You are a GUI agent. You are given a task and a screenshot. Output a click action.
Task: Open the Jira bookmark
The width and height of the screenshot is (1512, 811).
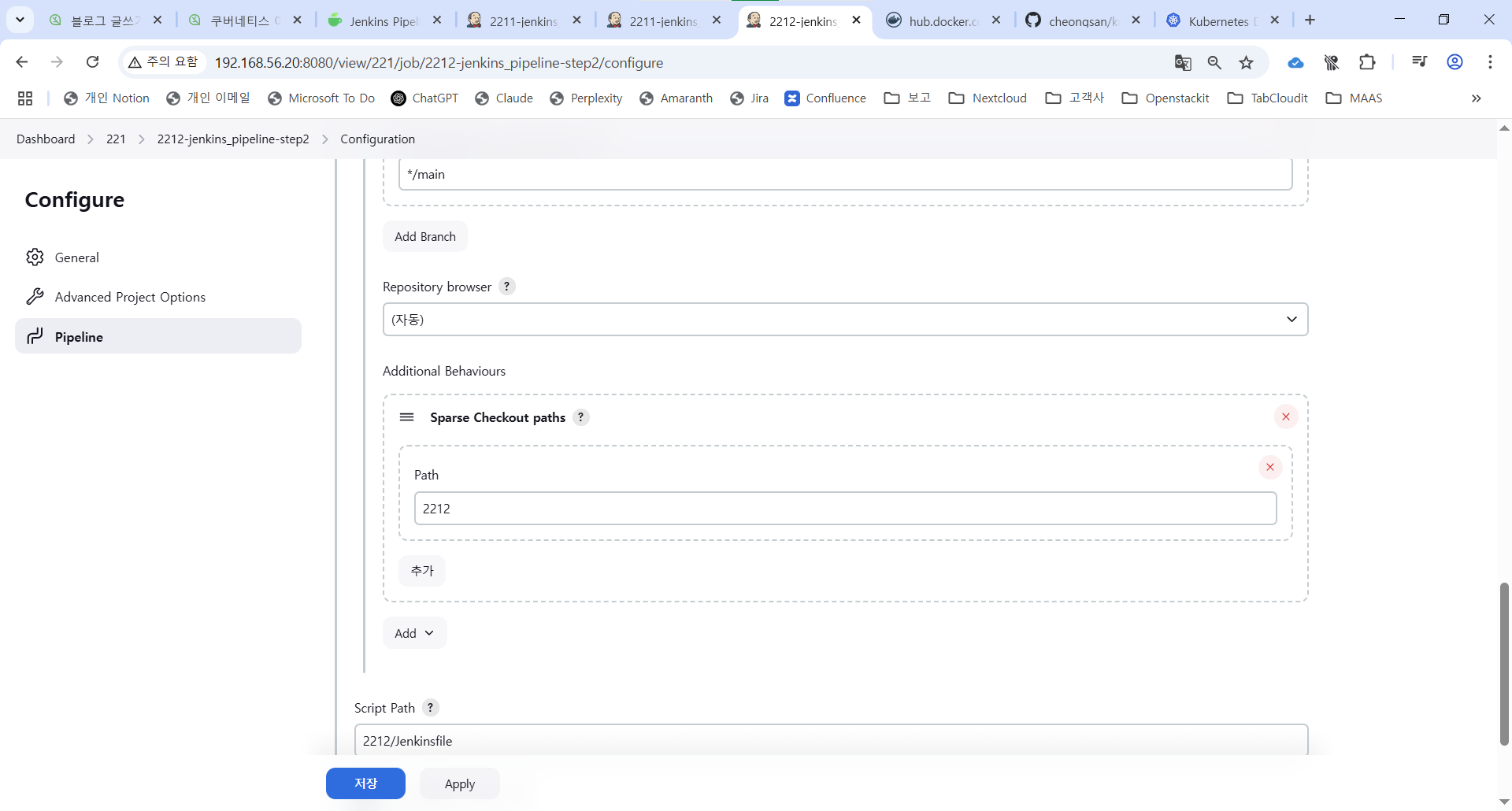click(x=749, y=98)
